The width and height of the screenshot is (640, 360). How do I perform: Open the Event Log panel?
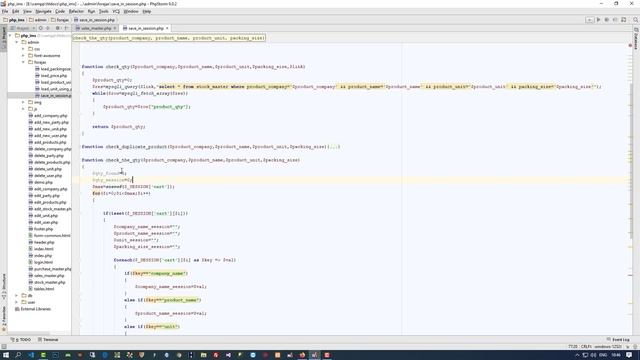[618, 340]
